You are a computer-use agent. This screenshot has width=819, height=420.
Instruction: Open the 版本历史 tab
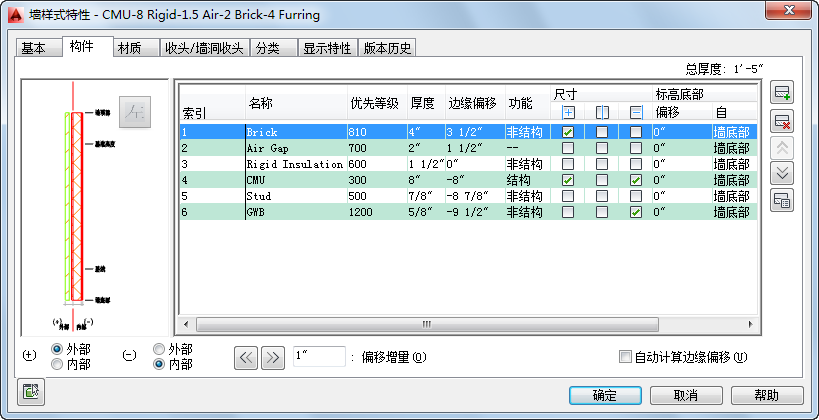tap(387, 48)
